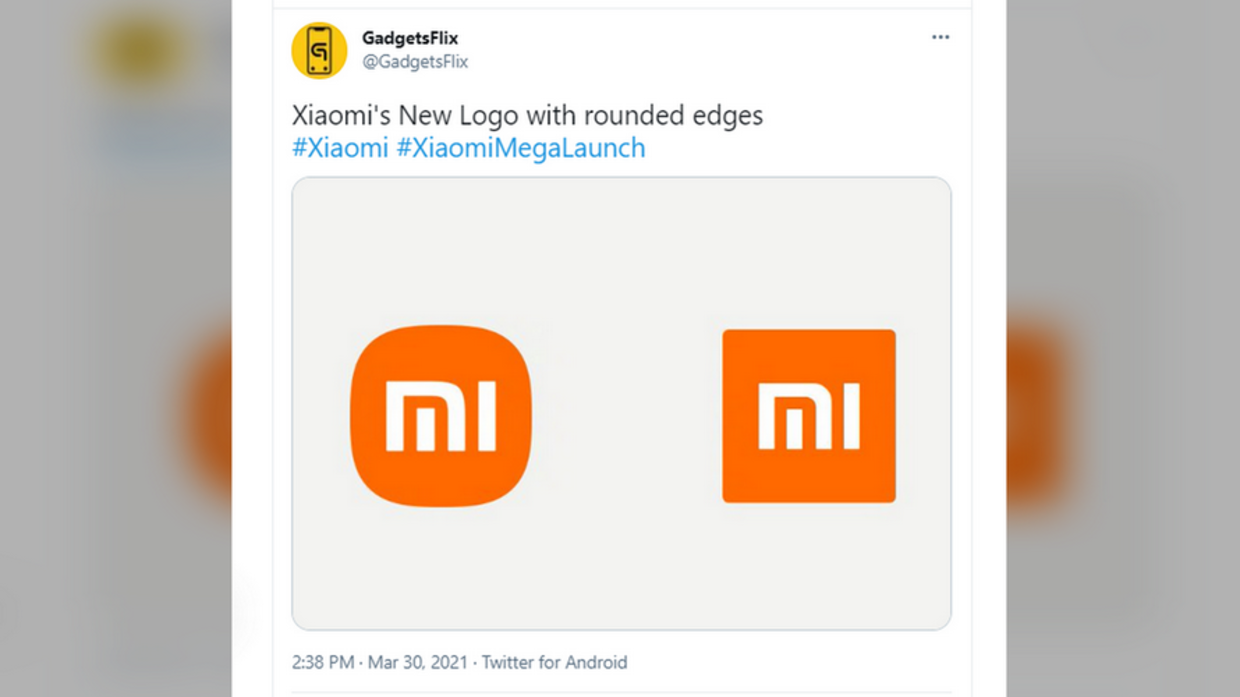Open the GadgetsFlix display name profile link
Image resolution: width=1240 pixels, height=697 pixels.
(410, 38)
